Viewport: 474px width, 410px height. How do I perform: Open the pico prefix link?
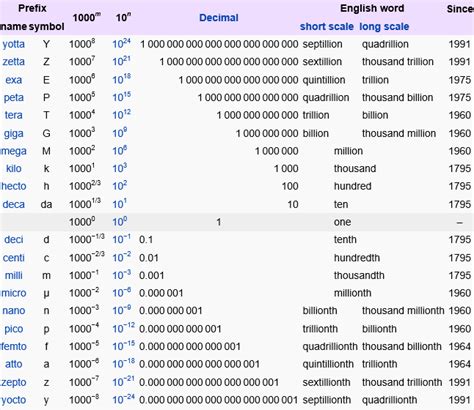(14, 329)
